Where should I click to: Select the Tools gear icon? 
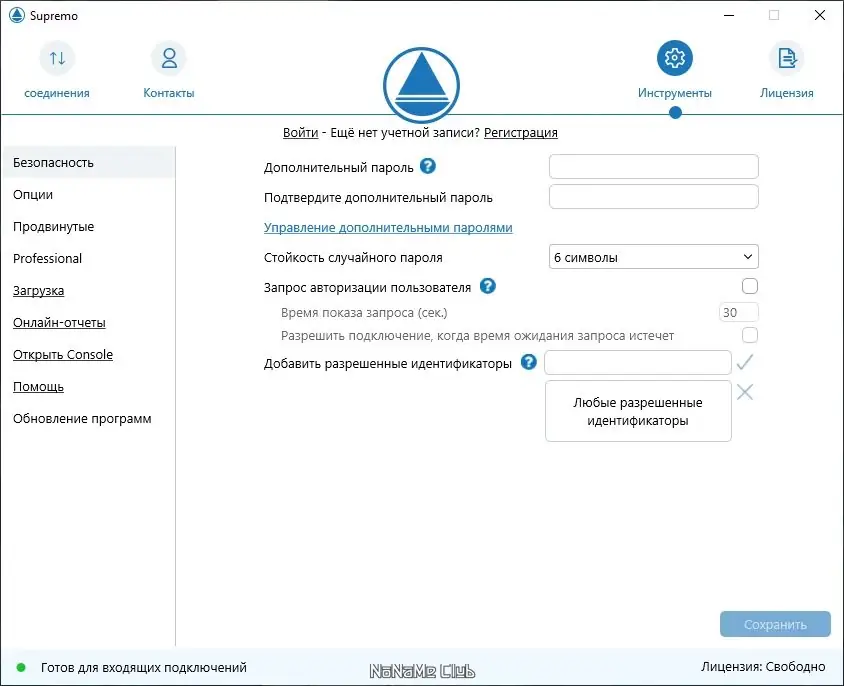tap(674, 58)
